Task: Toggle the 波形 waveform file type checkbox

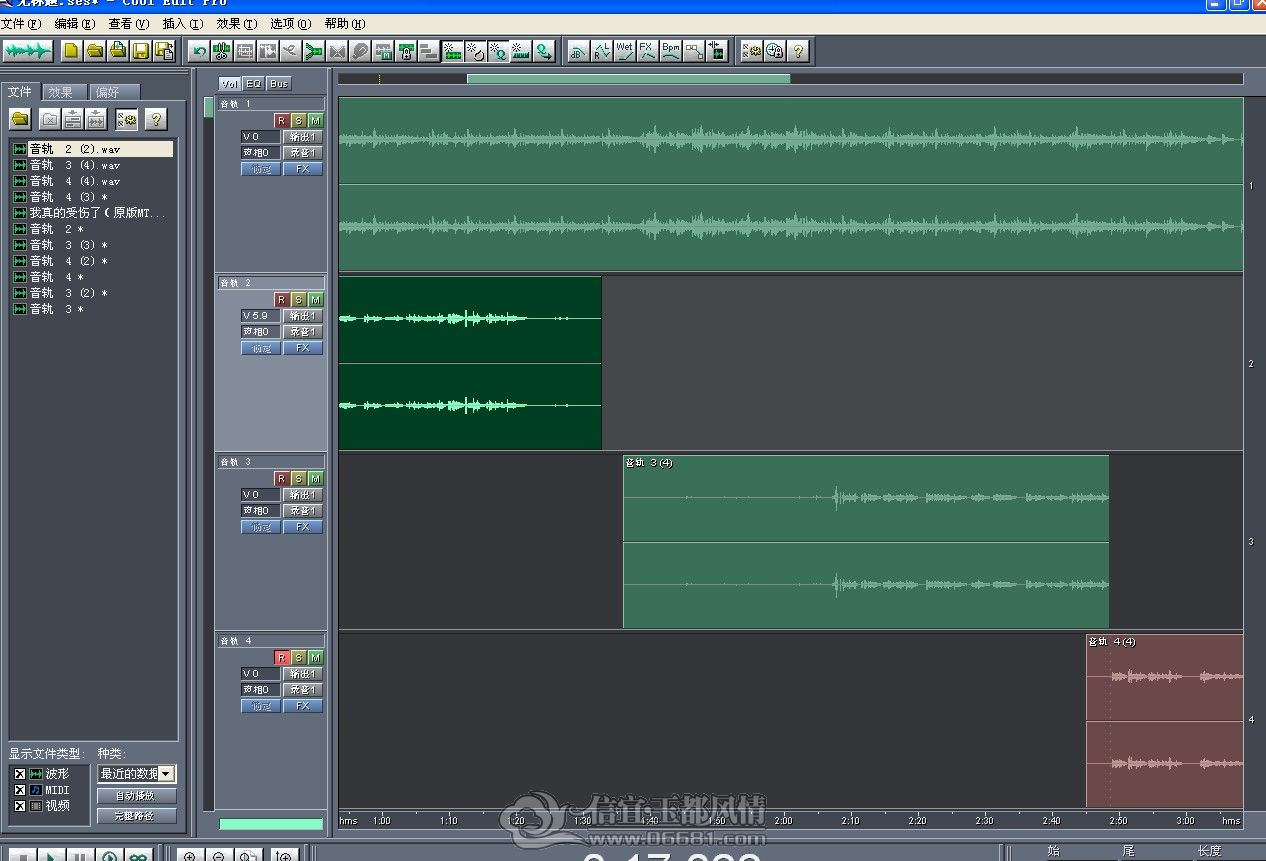Action: (x=20, y=774)
